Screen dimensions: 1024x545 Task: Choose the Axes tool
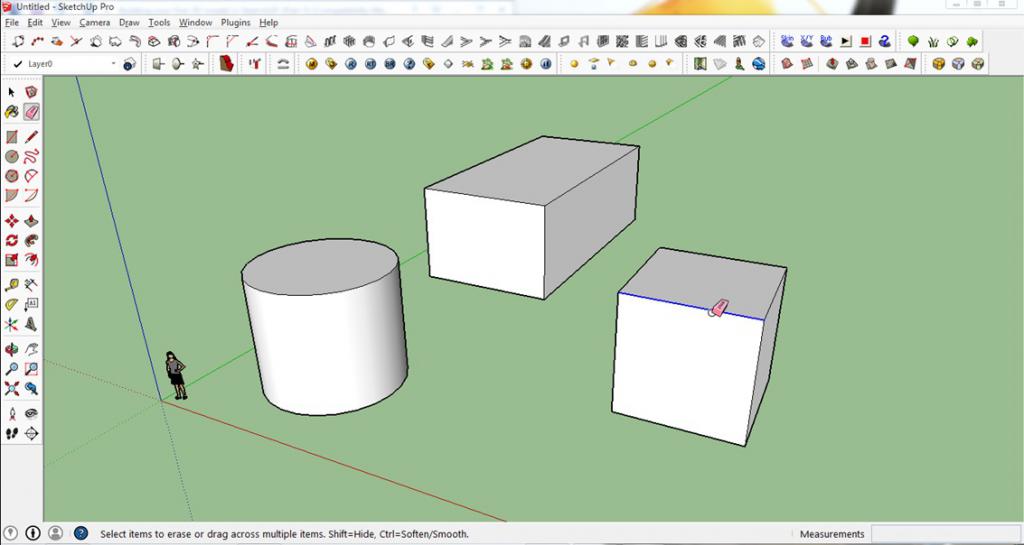click(12, 324)
